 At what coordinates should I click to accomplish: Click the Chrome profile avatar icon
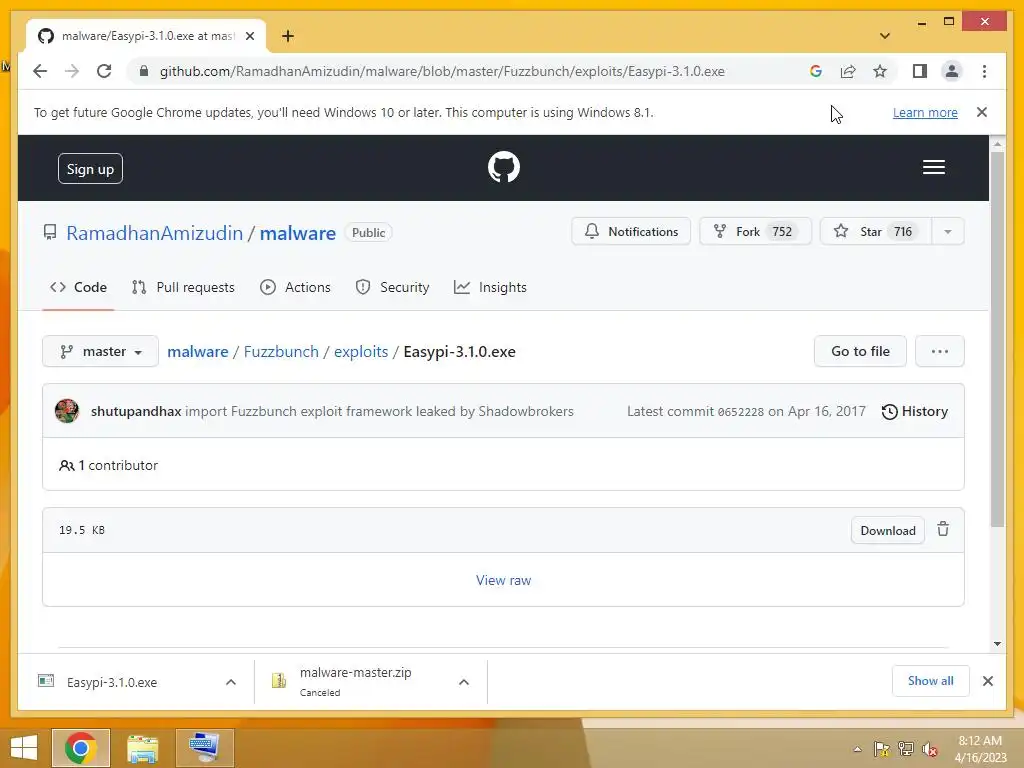[952, 71]
